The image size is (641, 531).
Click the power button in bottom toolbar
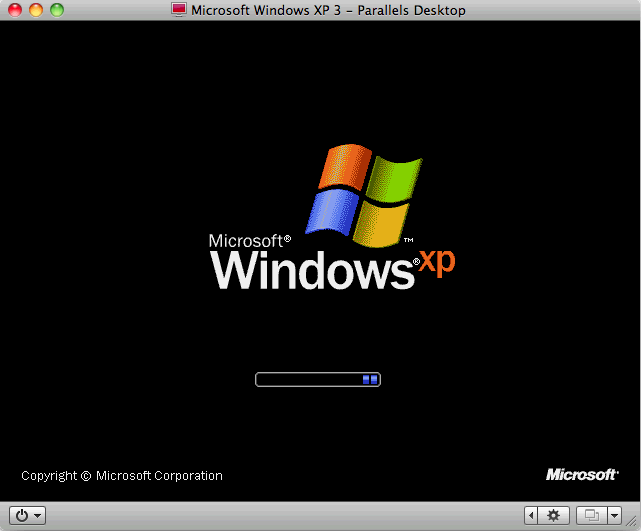coord(22,515)
